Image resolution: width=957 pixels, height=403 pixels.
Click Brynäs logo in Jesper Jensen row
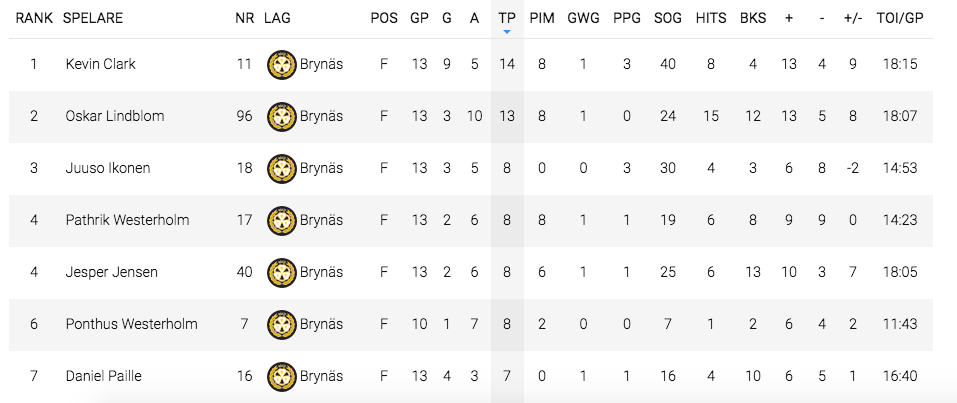282,272
